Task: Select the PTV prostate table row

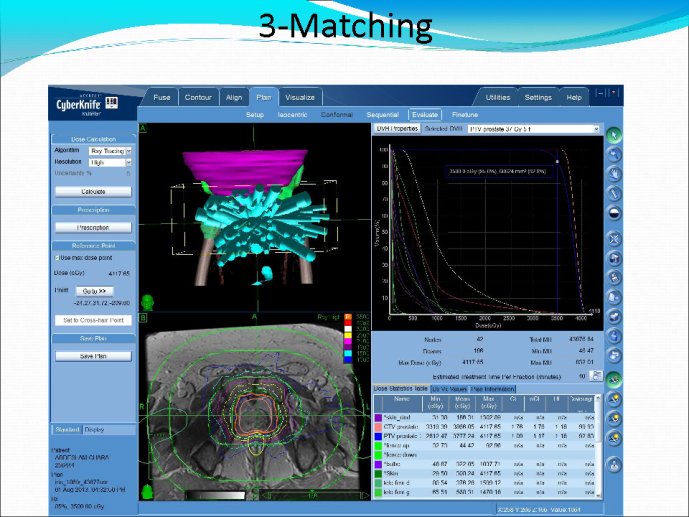Action: (485, 437)
